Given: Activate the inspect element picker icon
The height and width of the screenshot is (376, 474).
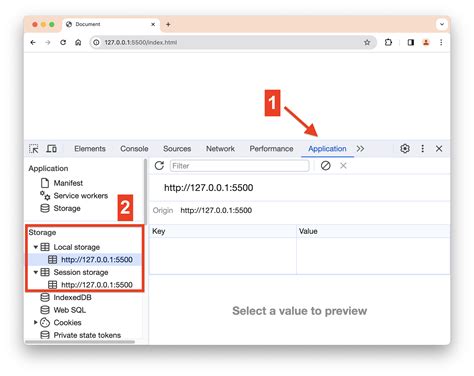Looking at the screenshot, I should (x=34, y=149).
